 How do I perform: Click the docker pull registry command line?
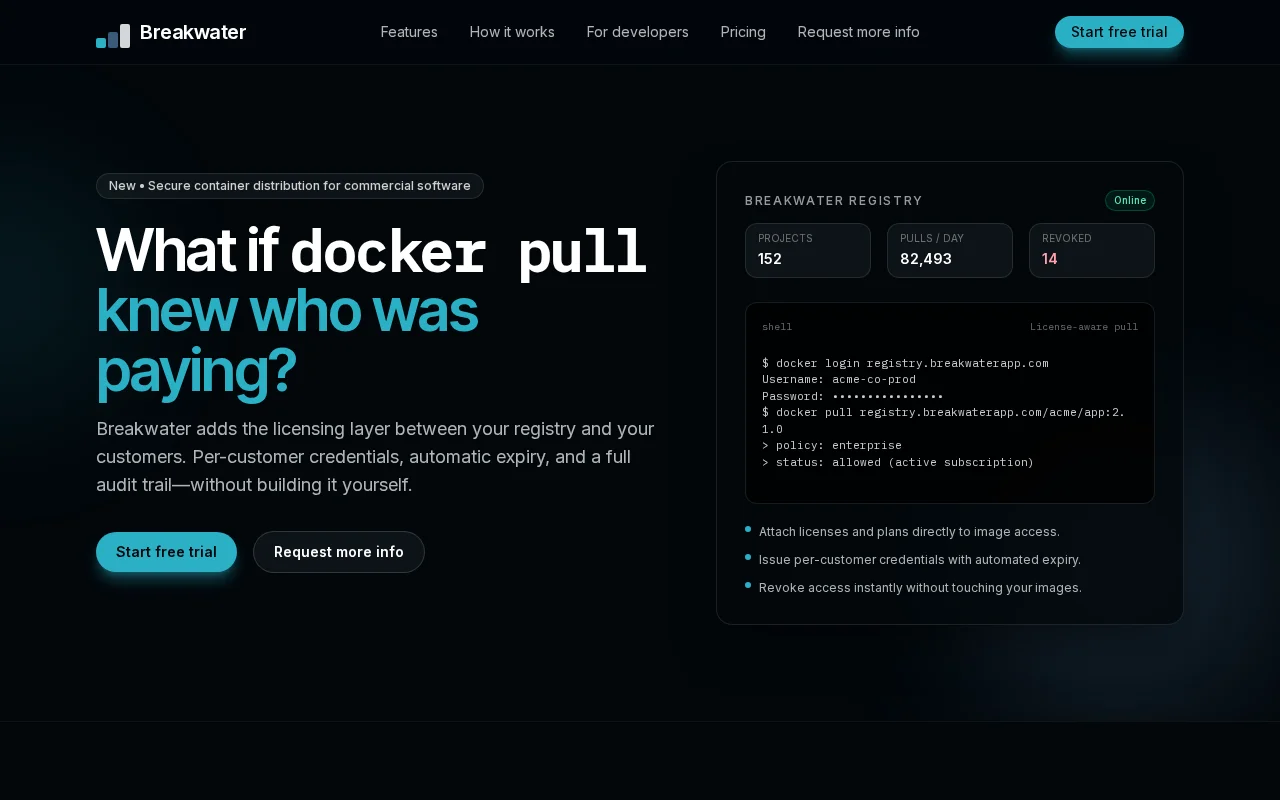tap(943, 420)
